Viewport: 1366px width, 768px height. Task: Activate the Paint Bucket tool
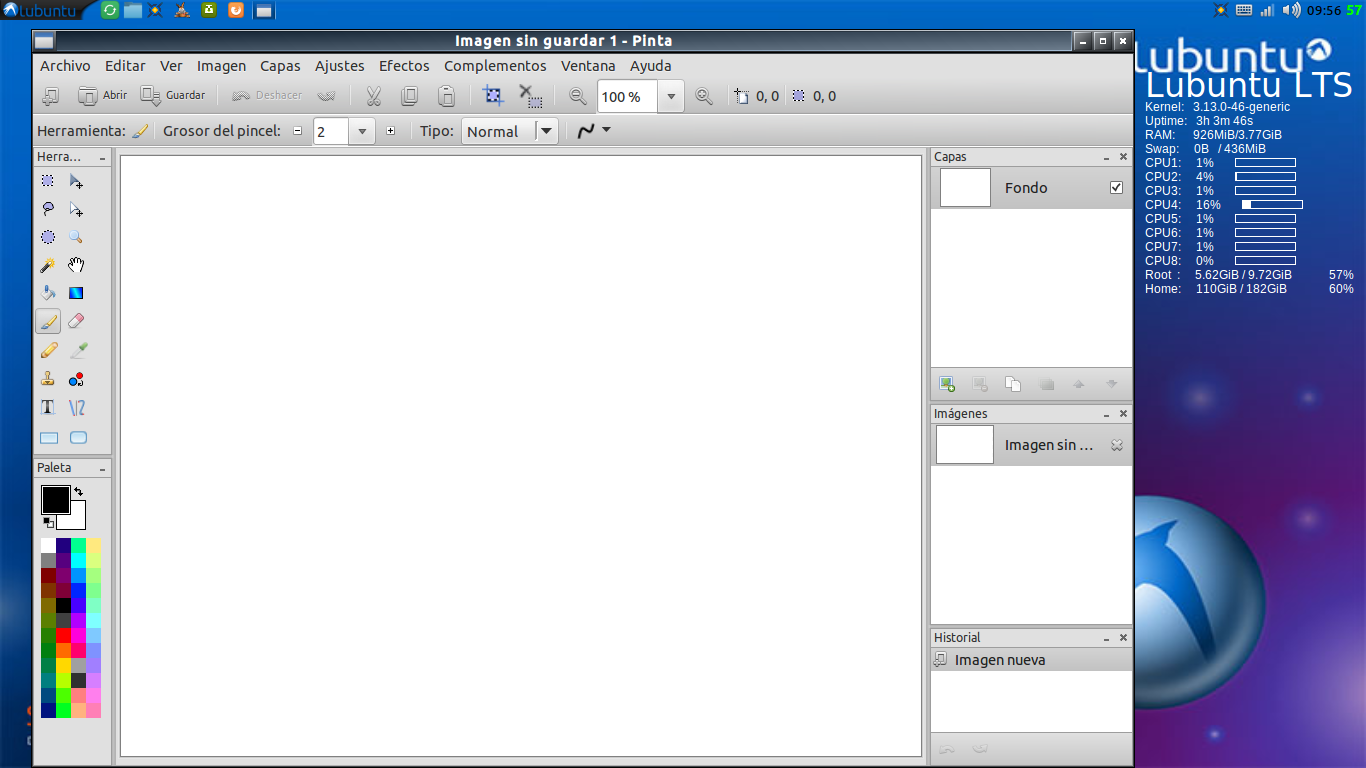coord(48,293)
